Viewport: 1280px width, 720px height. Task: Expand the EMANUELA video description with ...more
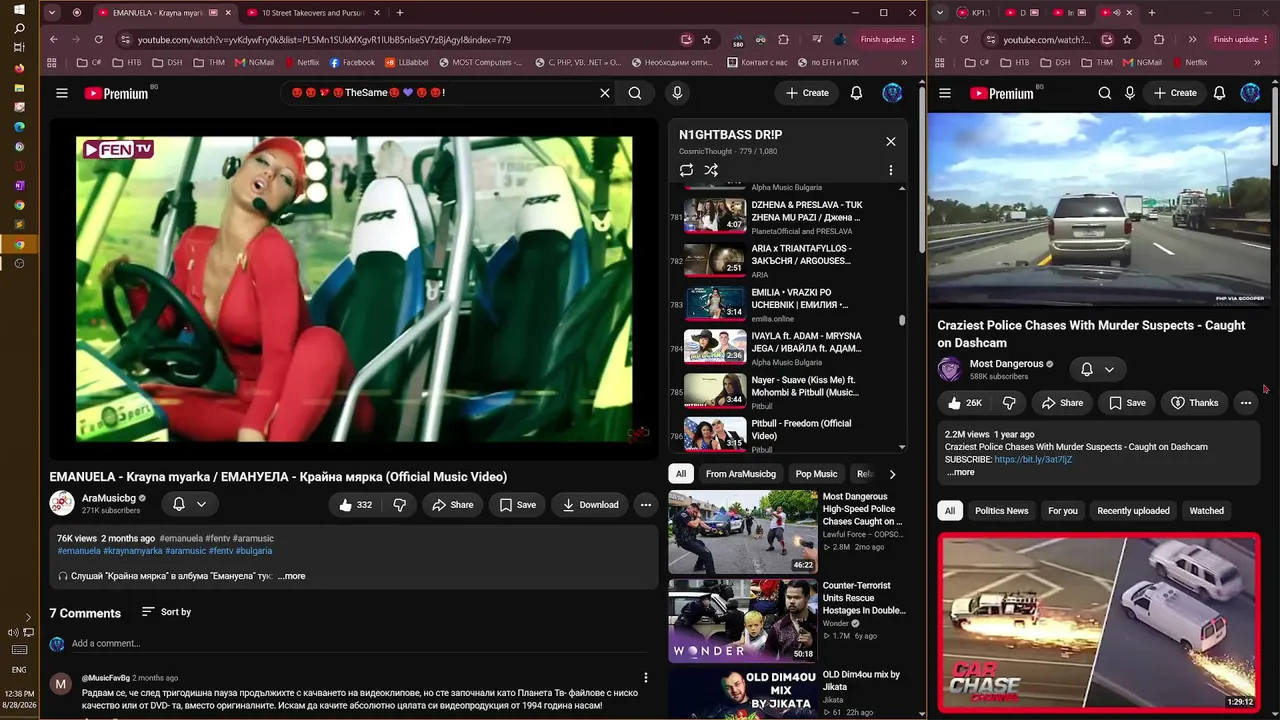click(x=291, y=576)
